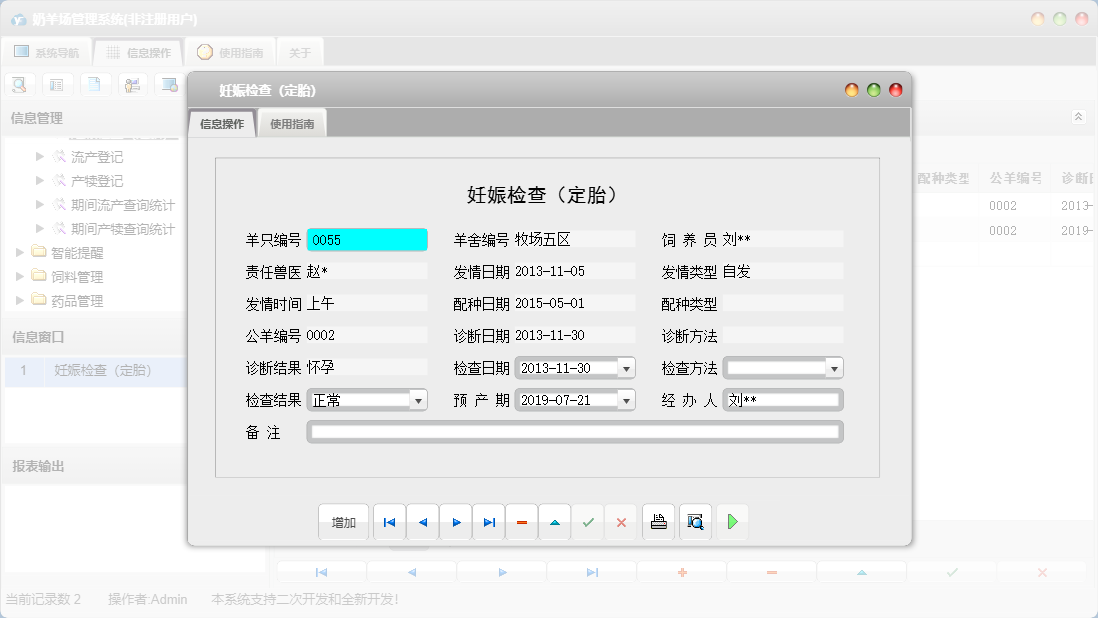Click inside the 备注 remarks input field

(575, 431)
